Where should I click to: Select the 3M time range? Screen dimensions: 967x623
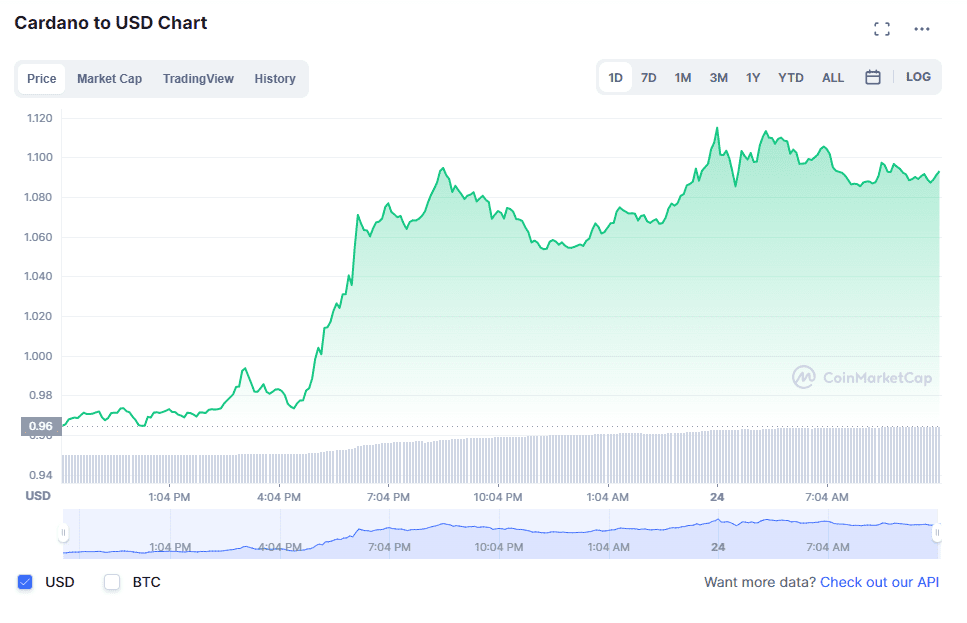click(x=718, y=76)
